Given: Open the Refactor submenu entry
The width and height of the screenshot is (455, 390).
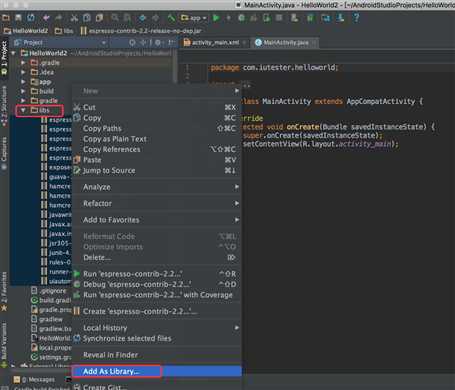Looking at the screenshot, I should 157,203.
